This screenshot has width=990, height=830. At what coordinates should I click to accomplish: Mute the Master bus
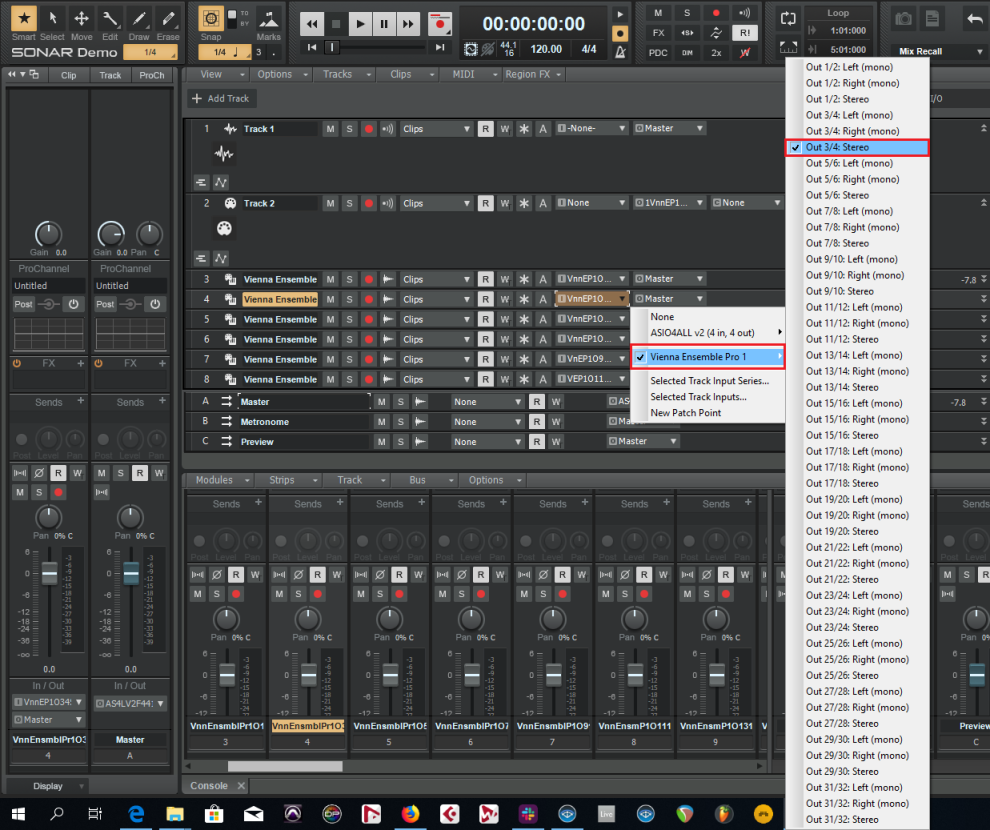click(x=381, y=401)
